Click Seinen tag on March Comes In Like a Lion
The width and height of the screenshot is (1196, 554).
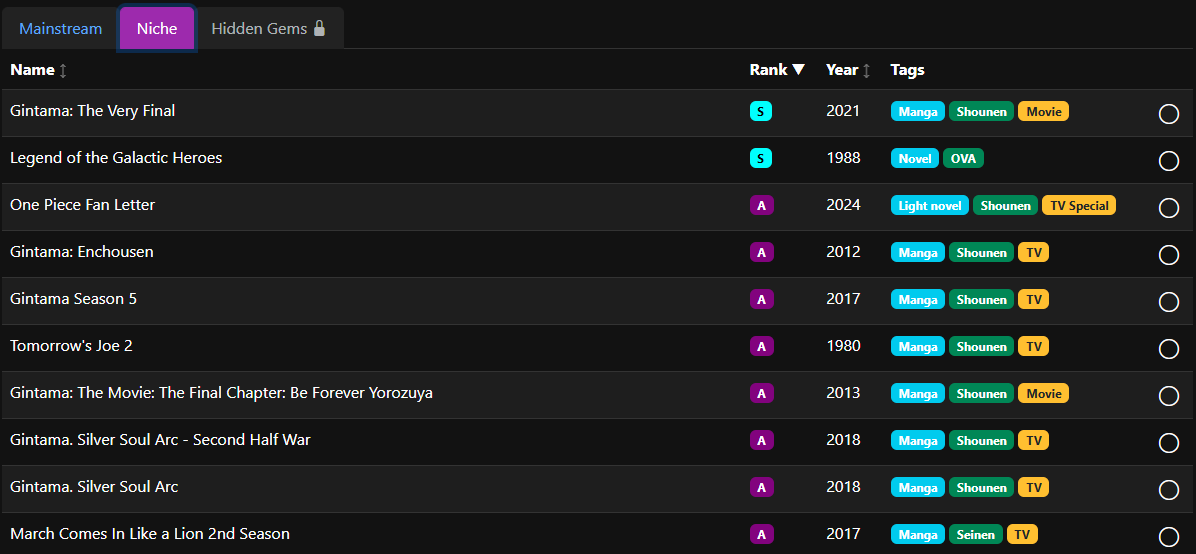976,534
